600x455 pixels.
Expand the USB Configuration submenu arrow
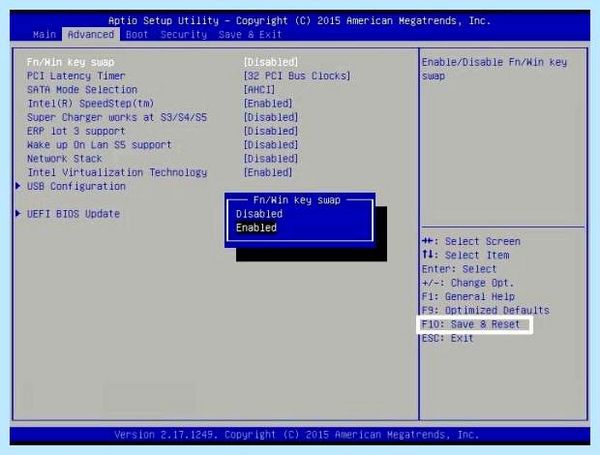(x=18, y=186)
